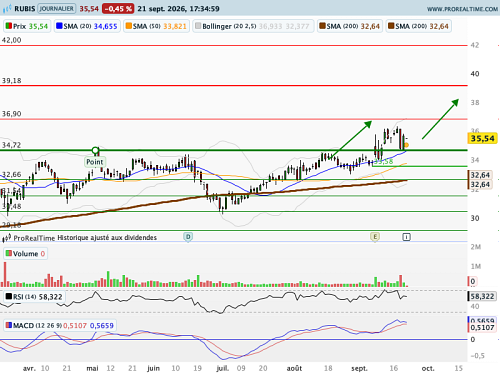Screen dimensions: 500x375
Task: Click the août month label on time axis
Action: (294, 368)
